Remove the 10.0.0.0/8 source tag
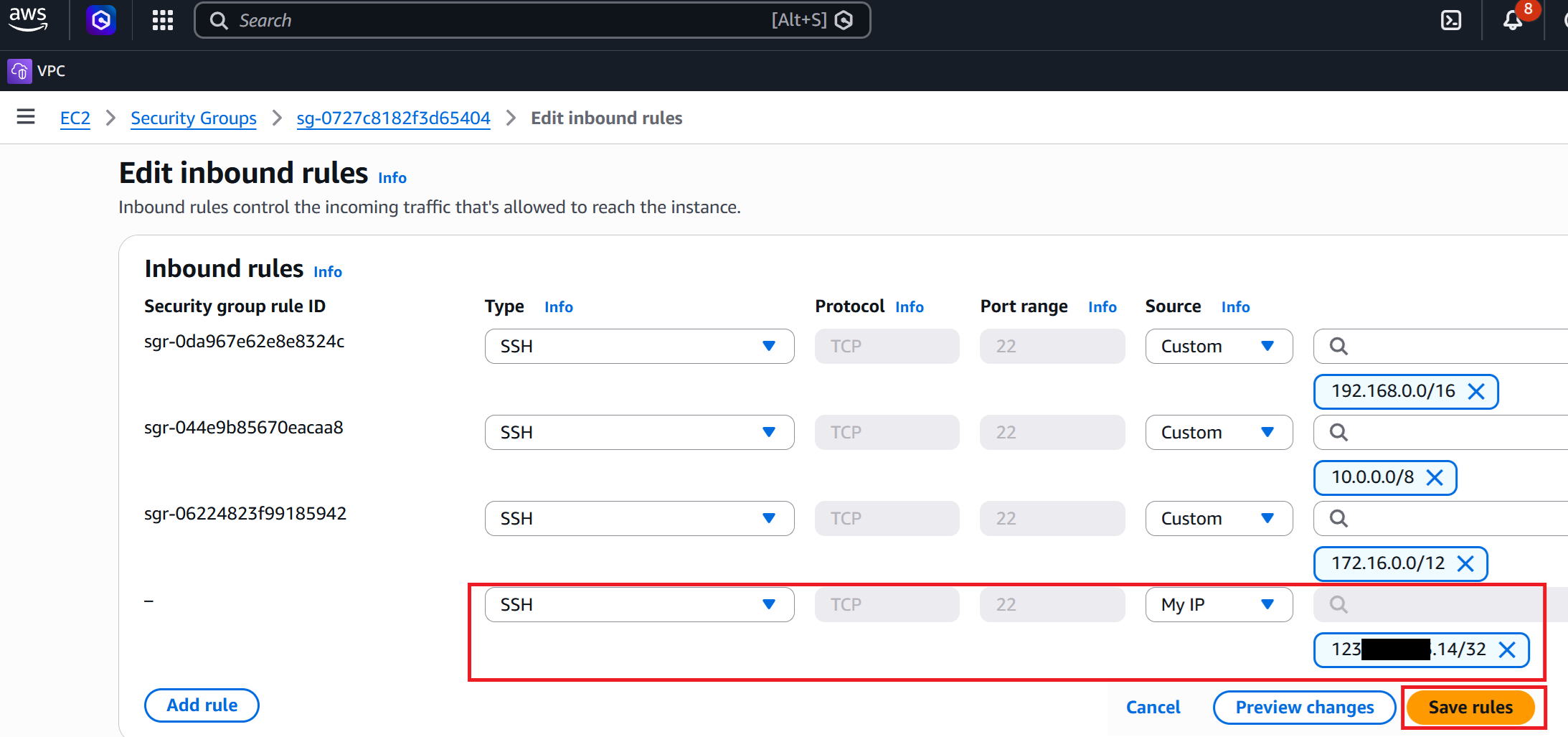Screen dimensions: 1568x737 pyautogui.click(x=1435, y=477)
